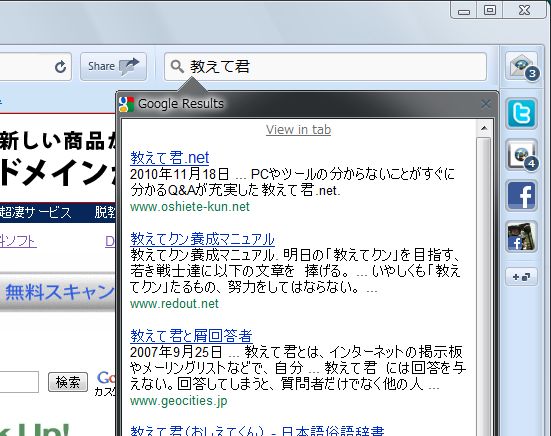The width and height of the screenshot is (551, 436).
Task: Click the View in tab link
Action: coord(298,130)
